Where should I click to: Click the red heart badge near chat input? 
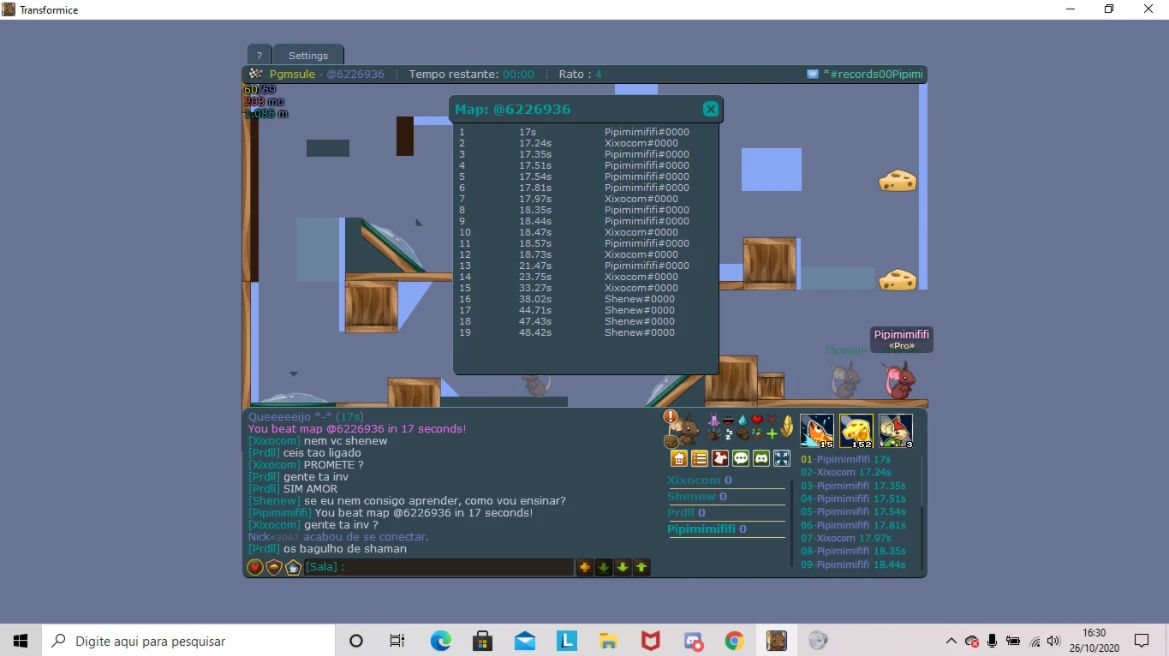255,567
